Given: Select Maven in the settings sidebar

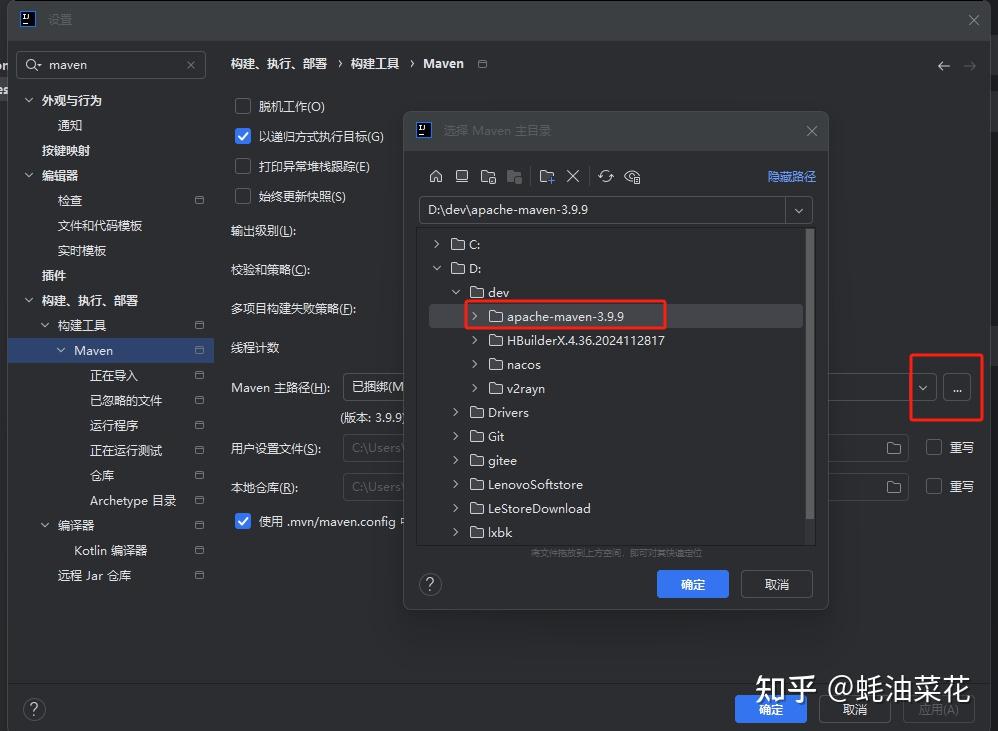Looking at the screenshot, I should (x=94, y=350).
